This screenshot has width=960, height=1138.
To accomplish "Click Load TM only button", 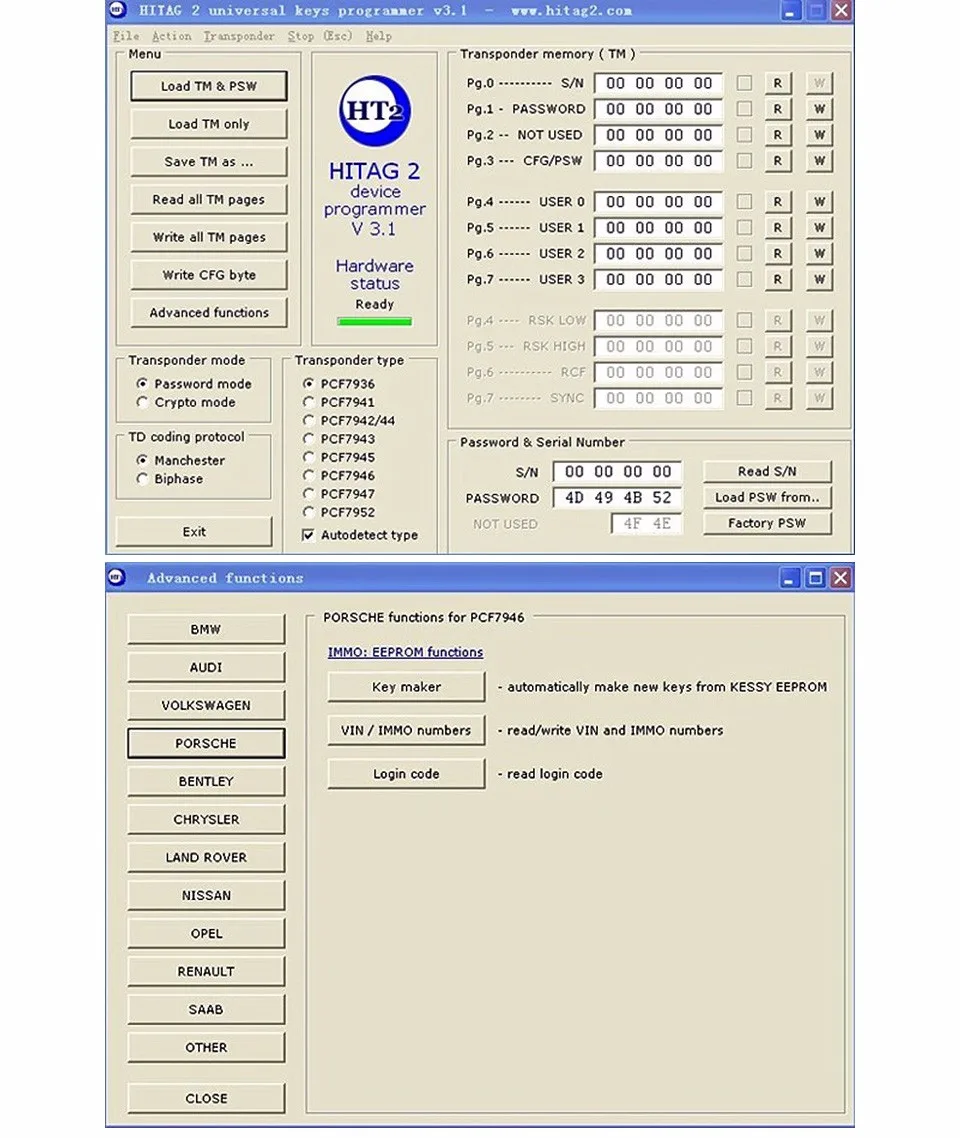I will (x=209, y=123).
